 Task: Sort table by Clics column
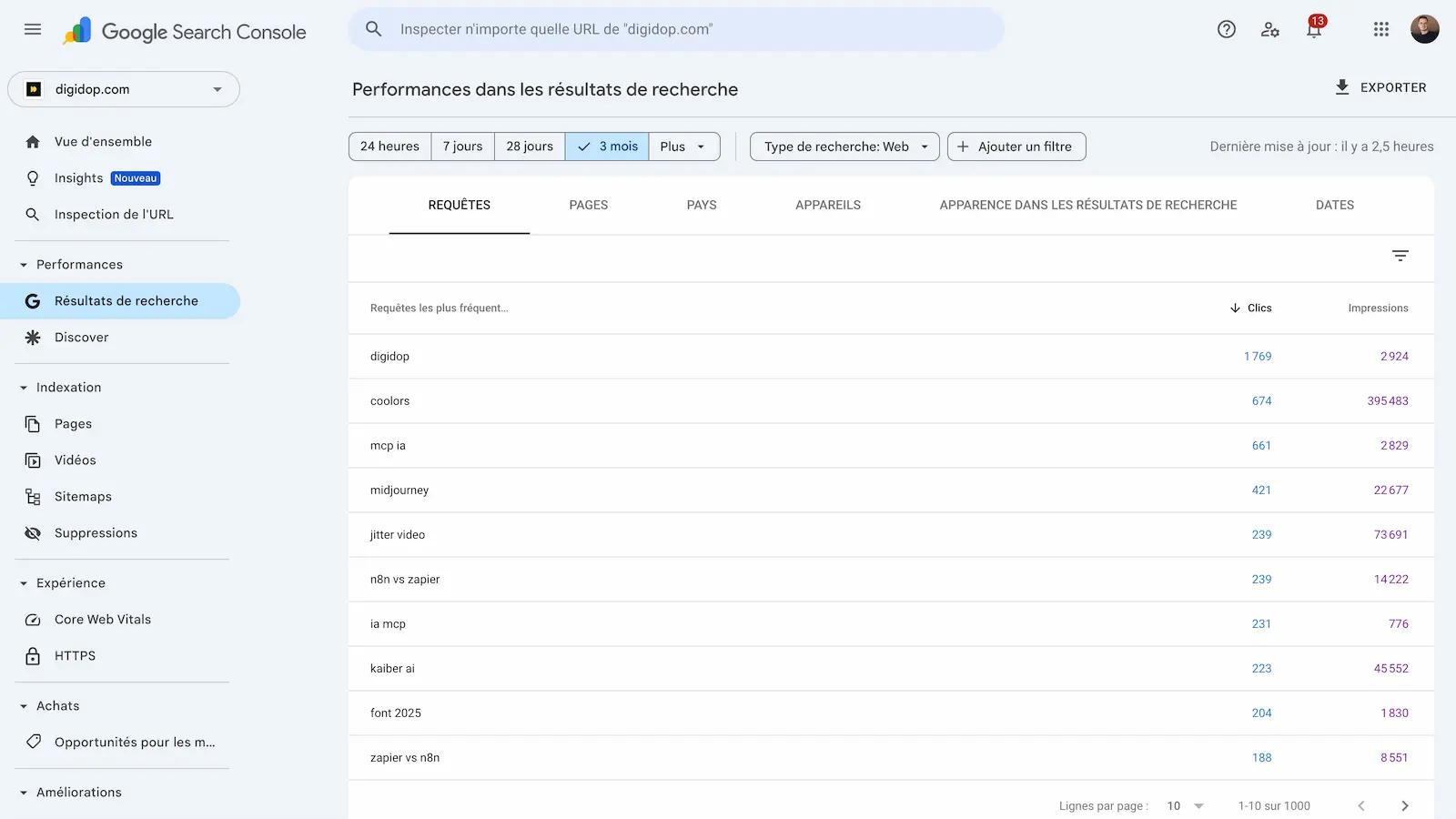1250,308
